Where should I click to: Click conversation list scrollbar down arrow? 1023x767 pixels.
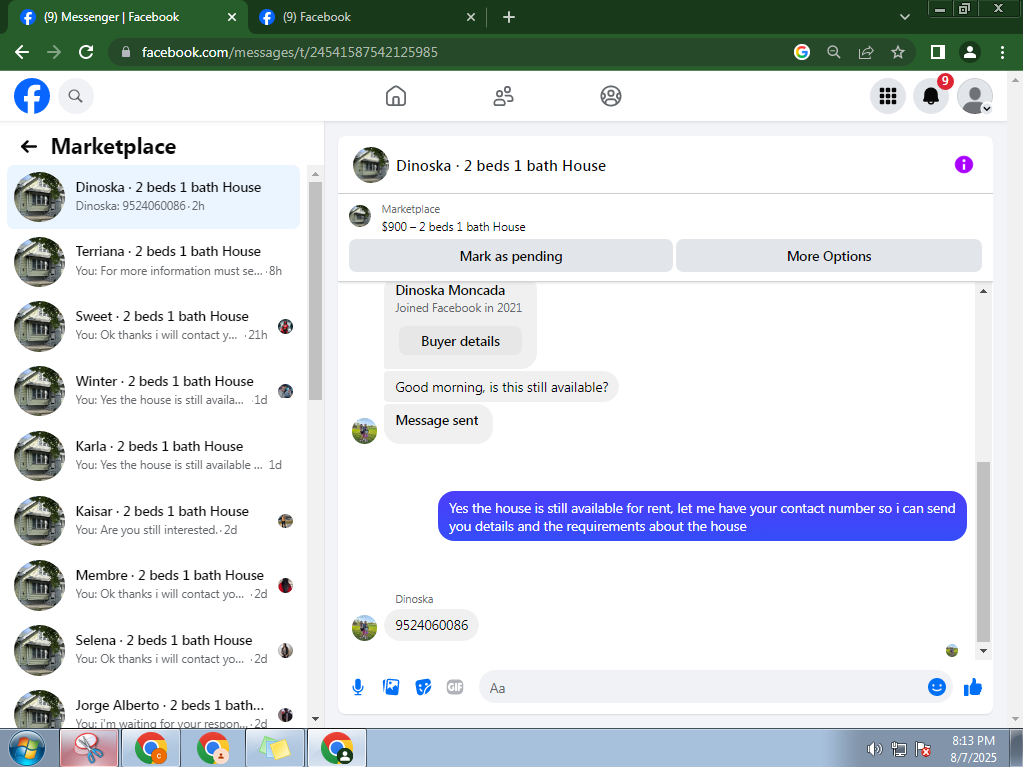click(x=315, y=719)
